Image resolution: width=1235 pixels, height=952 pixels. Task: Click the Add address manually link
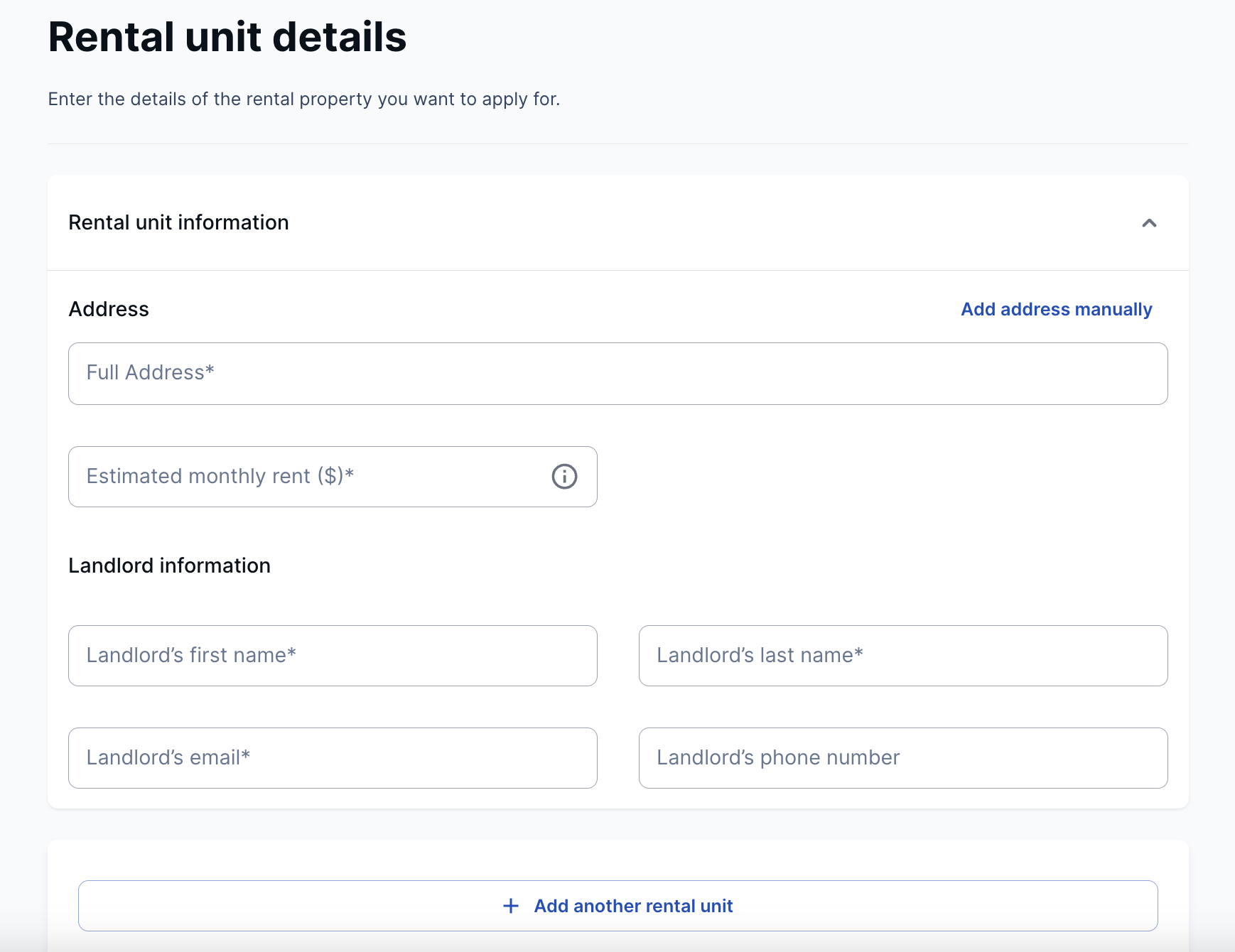pyautogui.click(x=1056, y=309)
